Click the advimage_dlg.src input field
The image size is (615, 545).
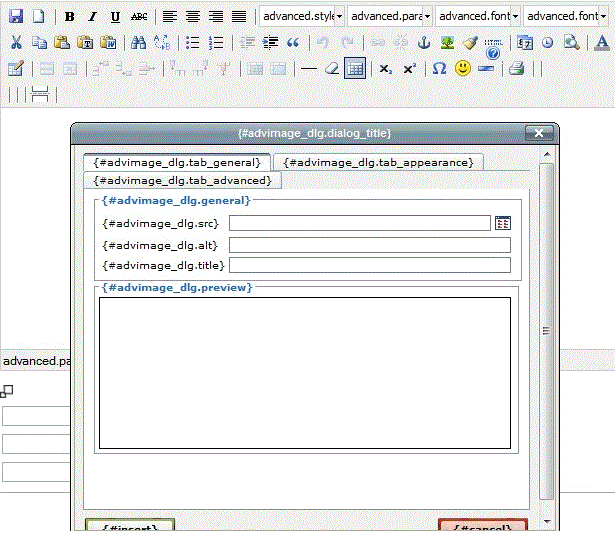pos(360,223)
